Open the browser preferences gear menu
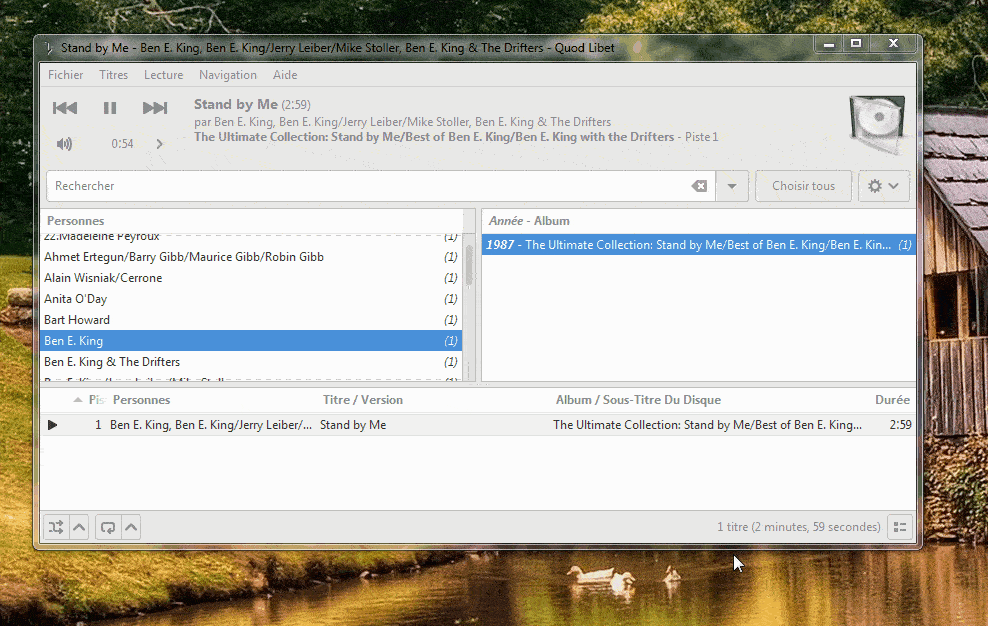 point(883,186)
